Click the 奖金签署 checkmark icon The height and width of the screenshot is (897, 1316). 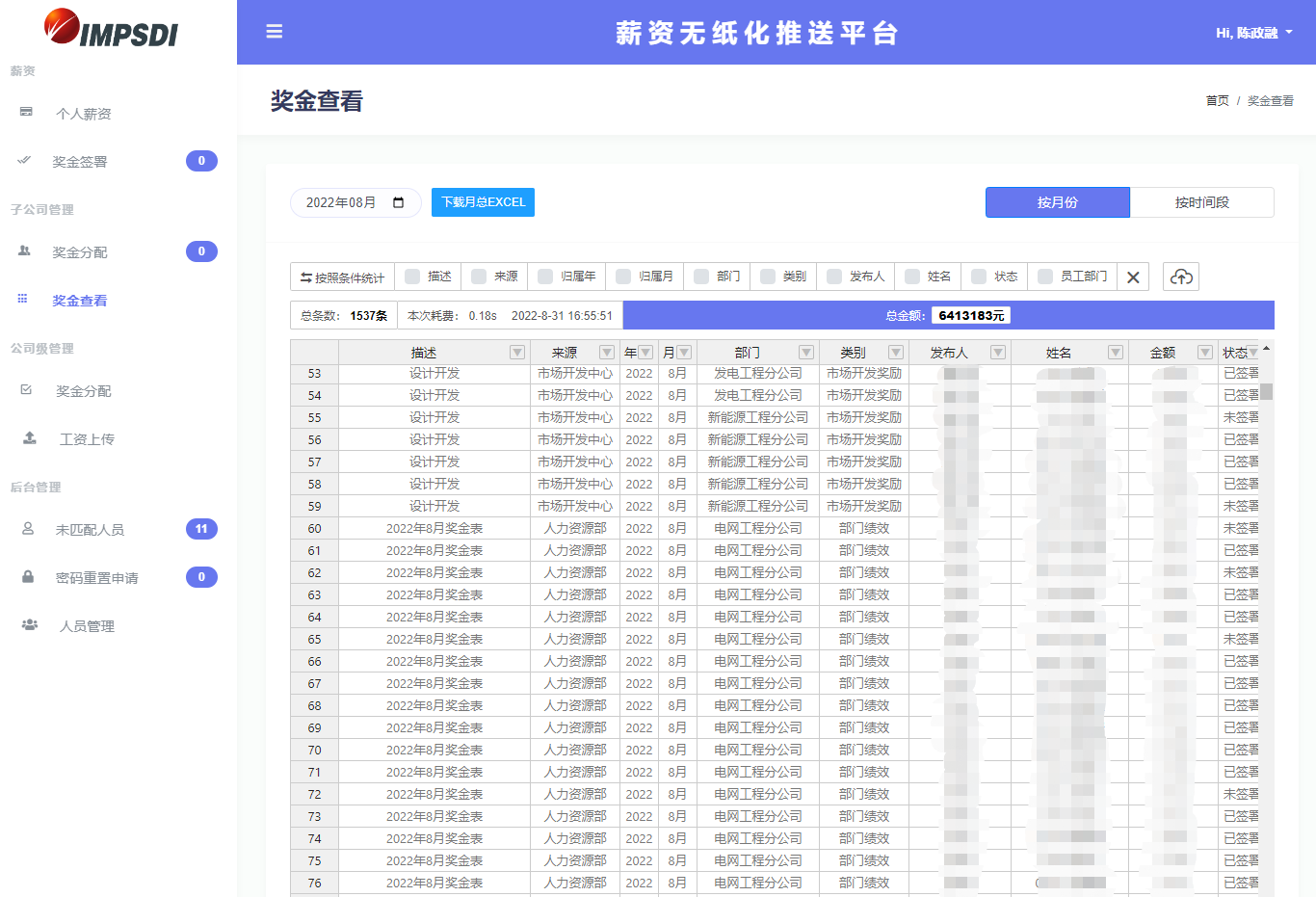tap(24, 160)
